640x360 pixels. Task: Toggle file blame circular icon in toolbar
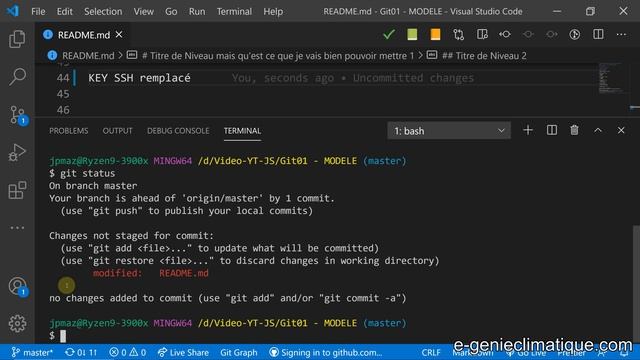coord(575,34)
